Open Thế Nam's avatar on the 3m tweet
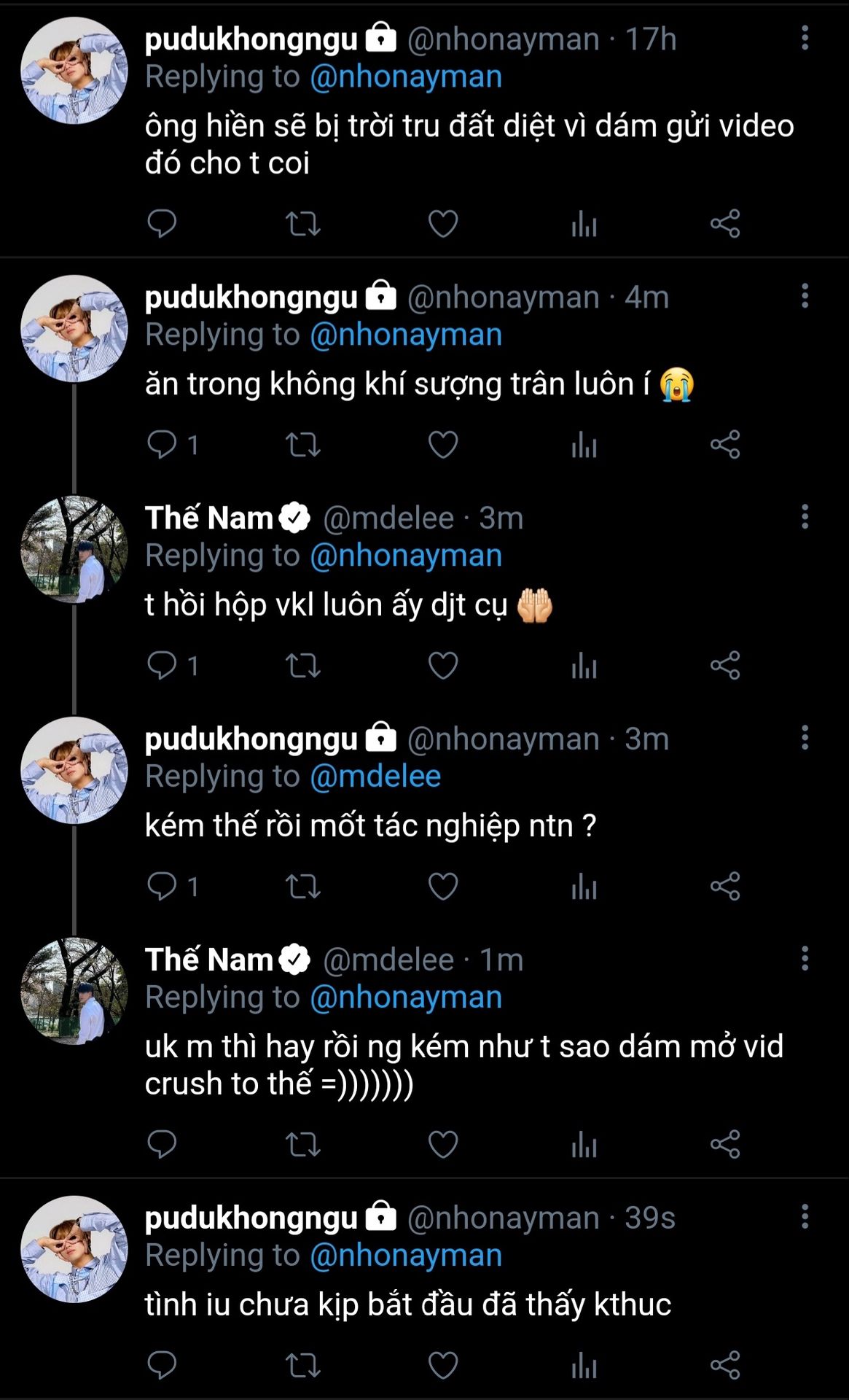Viewport: 849px width, 1400px height. [x=74, y=550]
